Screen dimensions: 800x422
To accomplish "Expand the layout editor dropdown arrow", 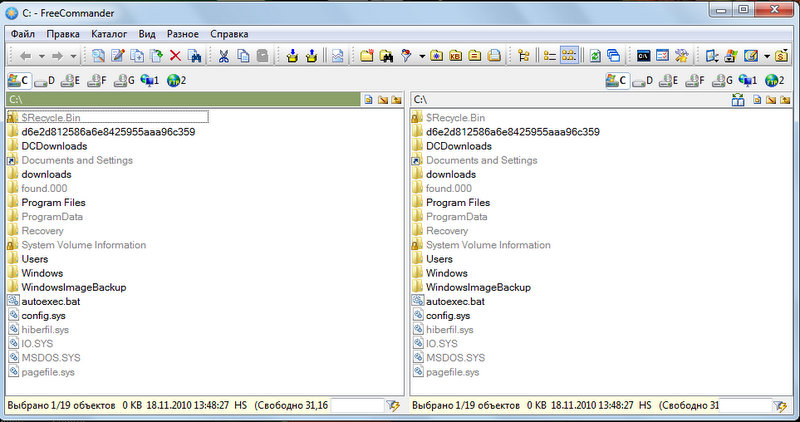I will [766, 56].
